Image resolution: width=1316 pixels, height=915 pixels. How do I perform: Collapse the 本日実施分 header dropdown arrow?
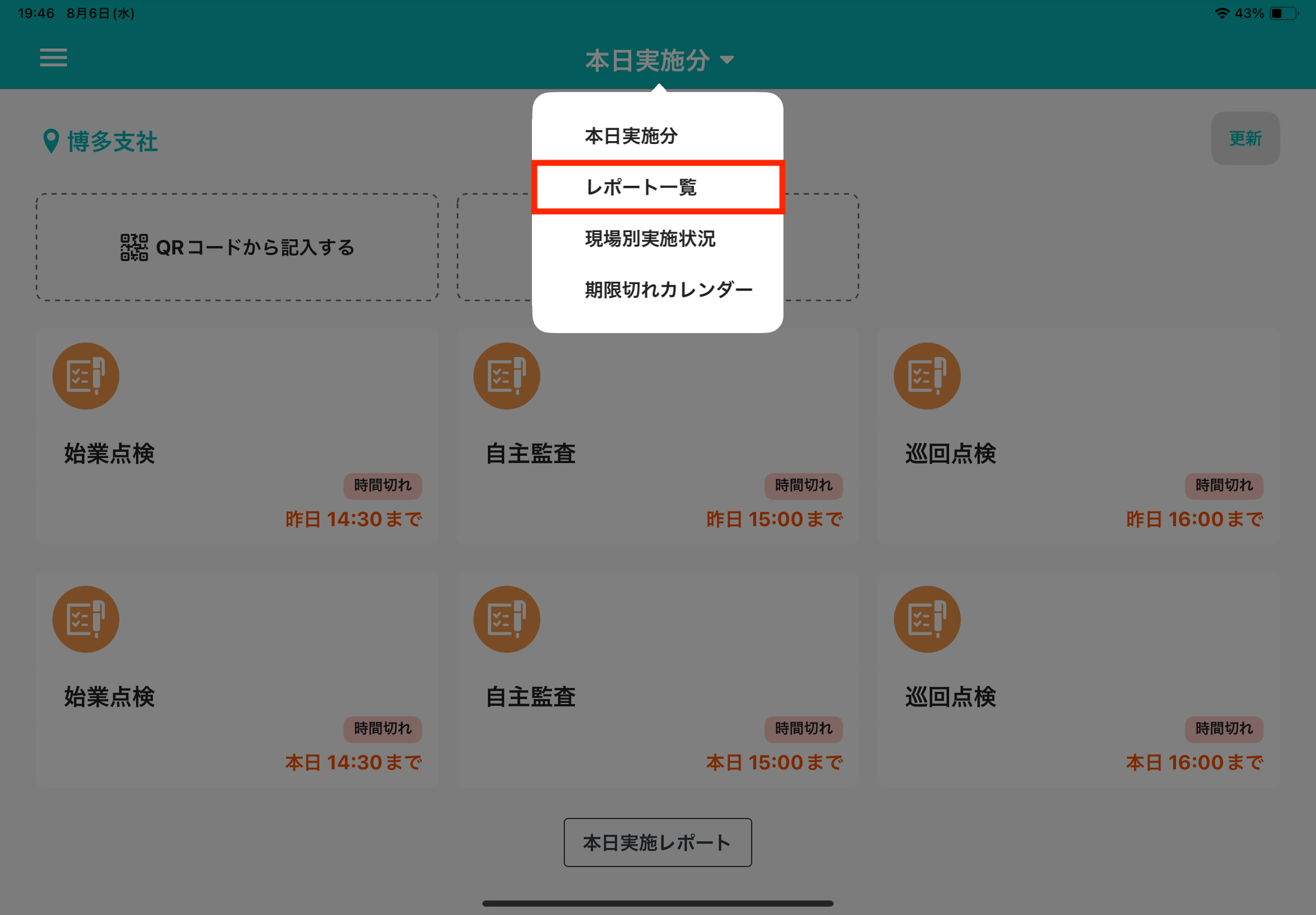[727, 60]
